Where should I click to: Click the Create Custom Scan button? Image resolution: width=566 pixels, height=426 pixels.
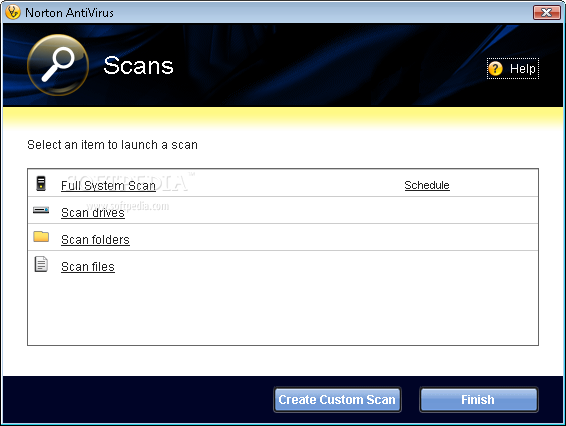pos(337,399)
